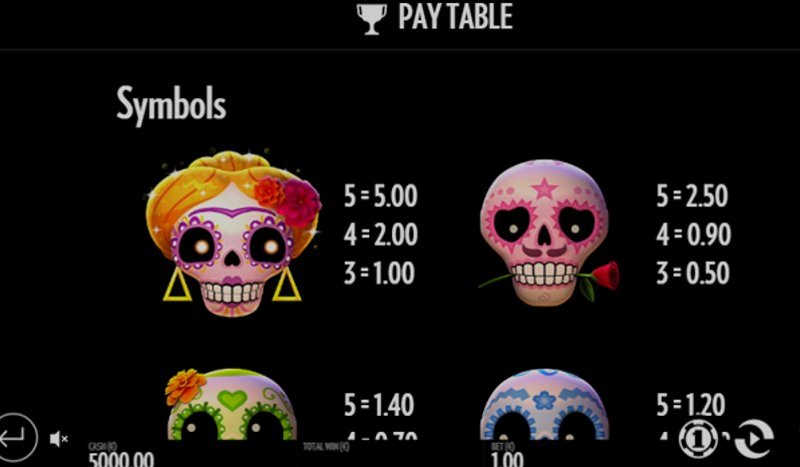Open the bet chip selector icon

pyautogui.click(x=697, y=438)
